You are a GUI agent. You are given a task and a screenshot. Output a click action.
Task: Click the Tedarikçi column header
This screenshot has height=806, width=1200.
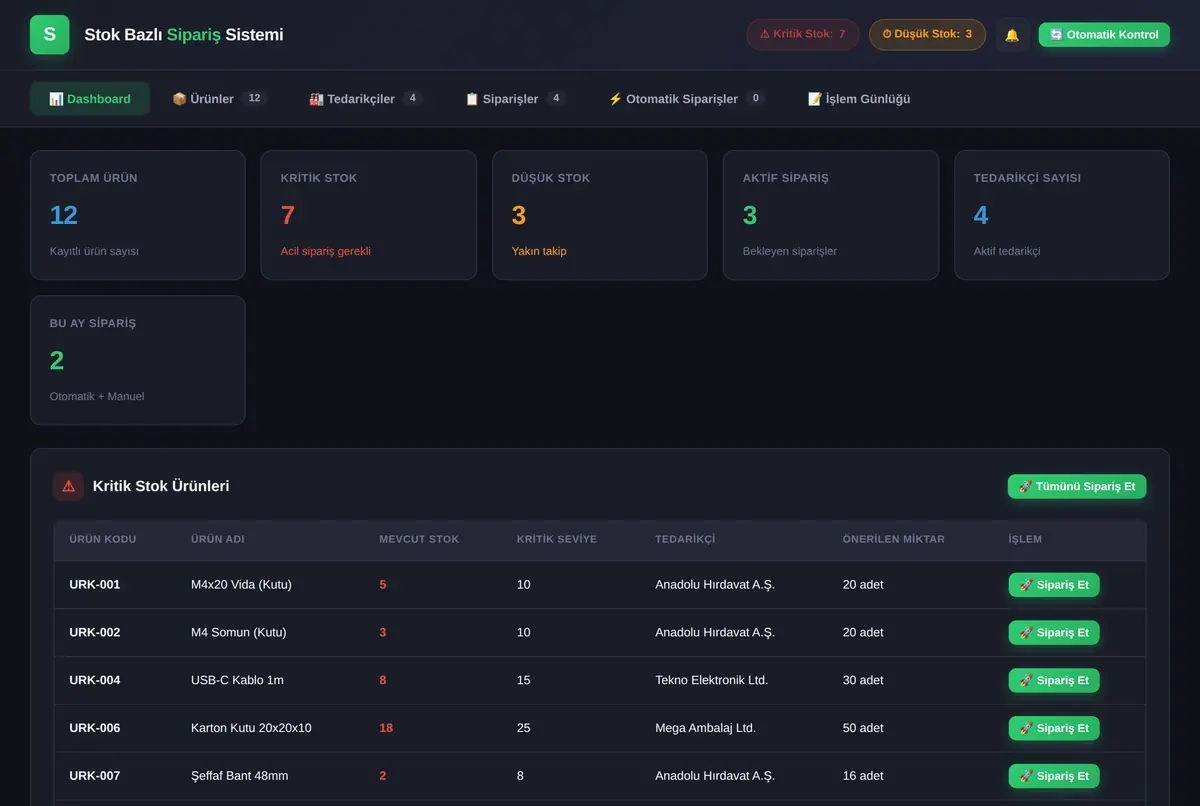(685, 539)
